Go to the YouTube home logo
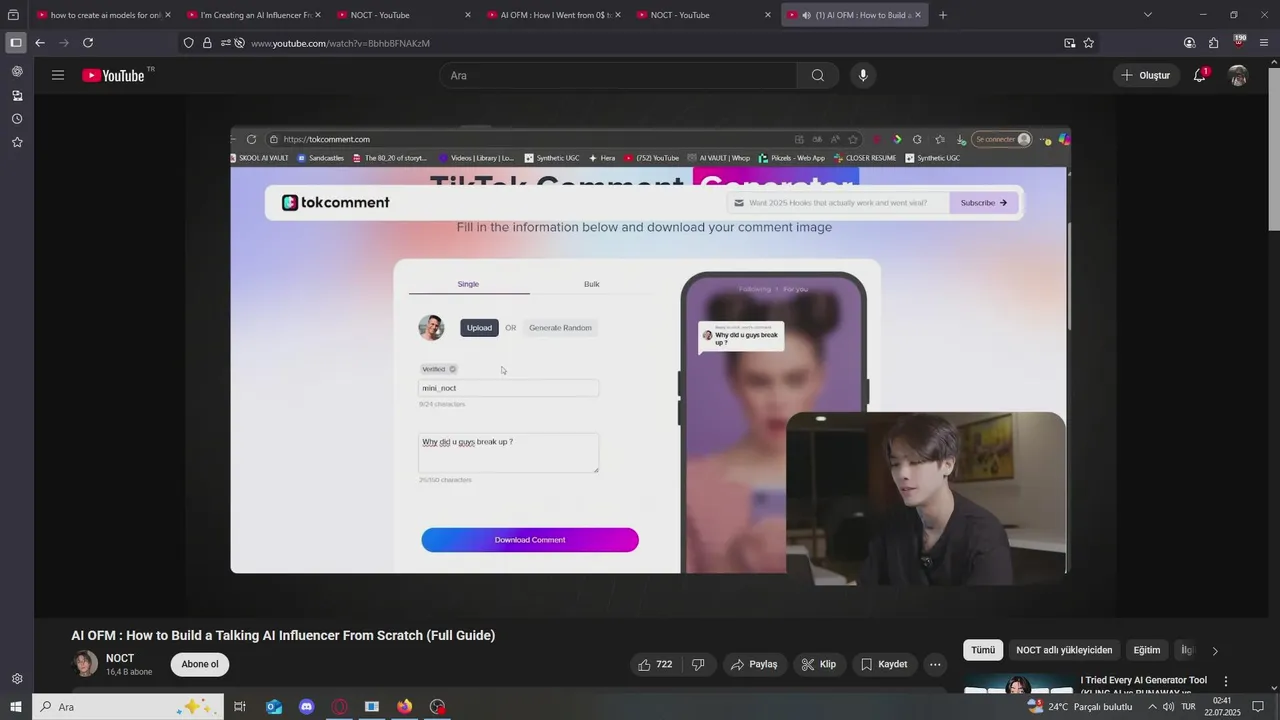This screenshot has height=720, width=1280. (x=113, y=75)
